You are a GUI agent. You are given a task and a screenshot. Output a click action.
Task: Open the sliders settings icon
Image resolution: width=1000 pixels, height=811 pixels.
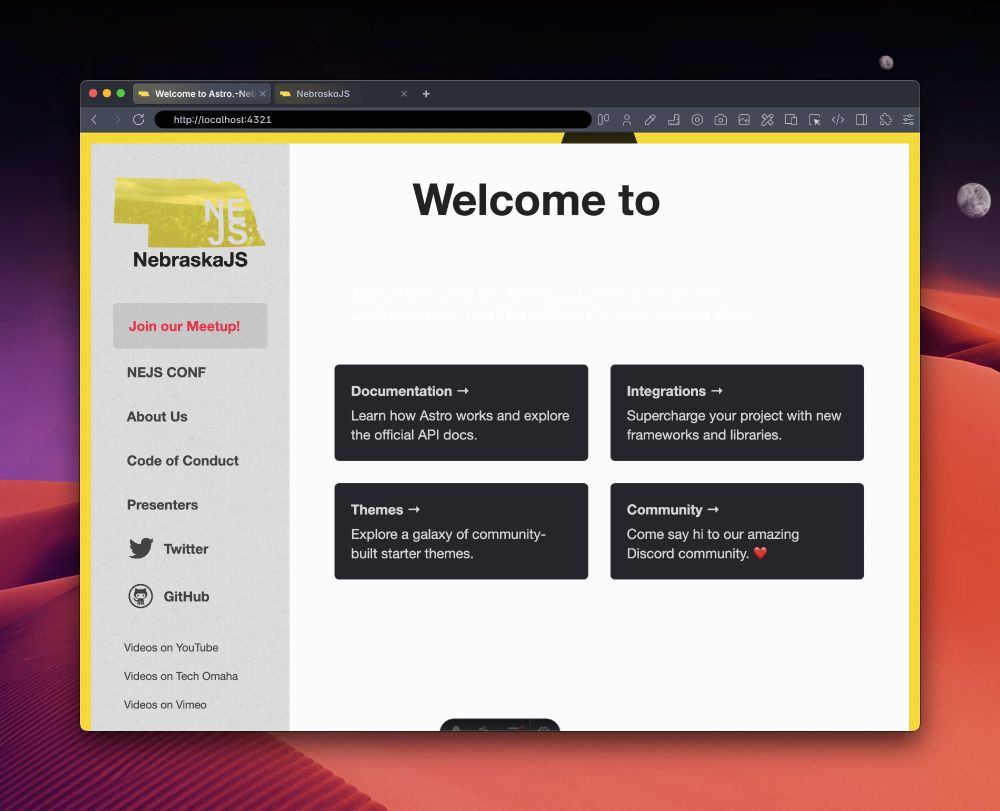908,119
